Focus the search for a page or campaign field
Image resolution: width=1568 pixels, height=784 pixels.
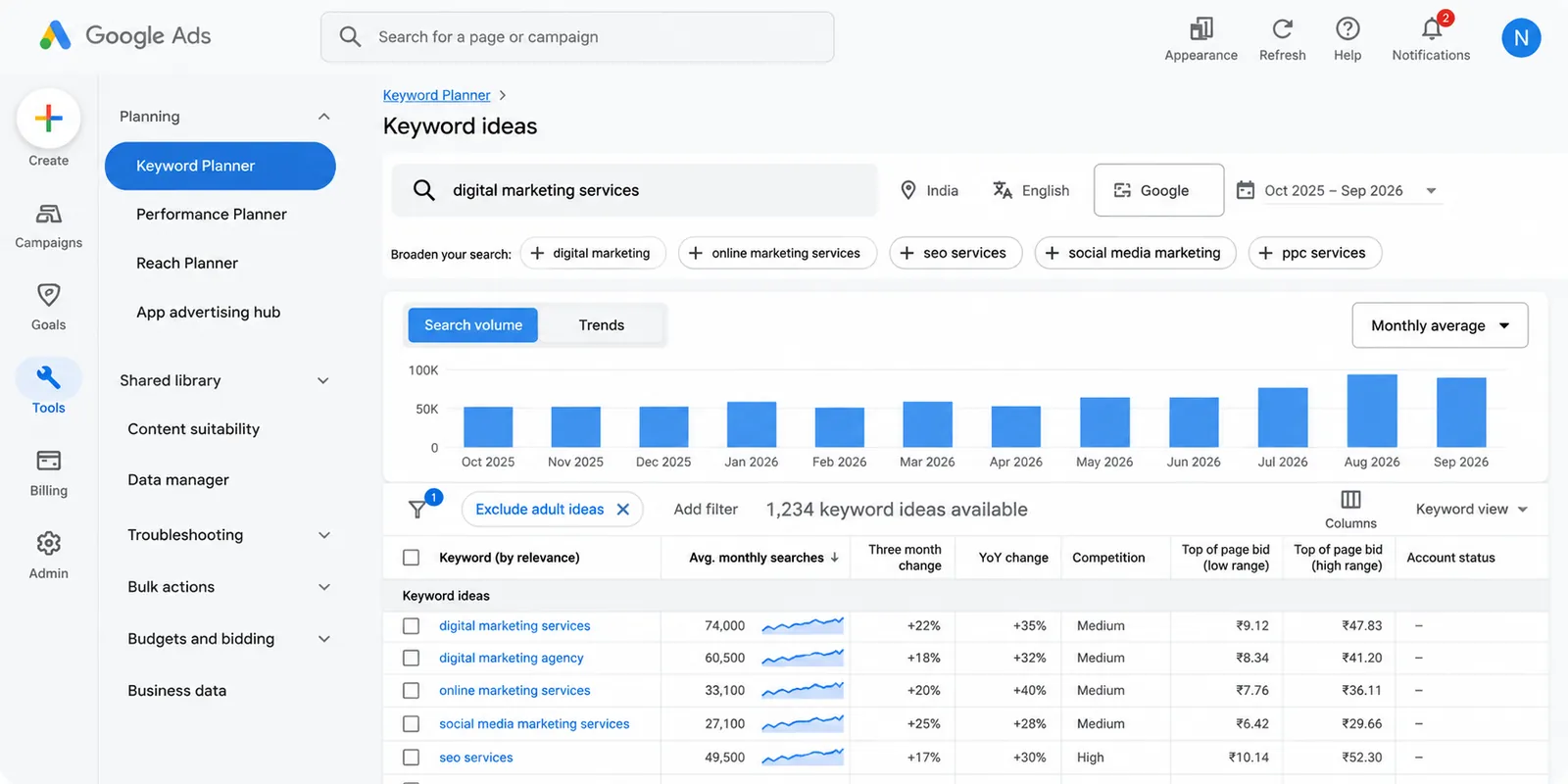pyautogui.click(x=577, y=37)
